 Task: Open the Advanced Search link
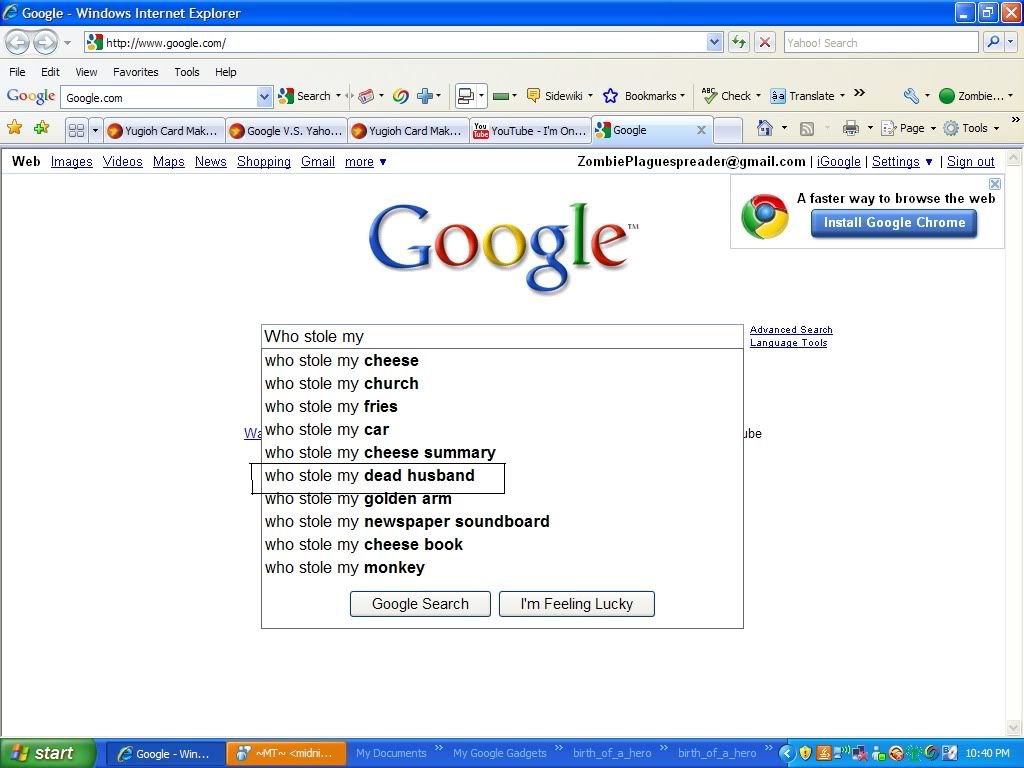(791, 330)
